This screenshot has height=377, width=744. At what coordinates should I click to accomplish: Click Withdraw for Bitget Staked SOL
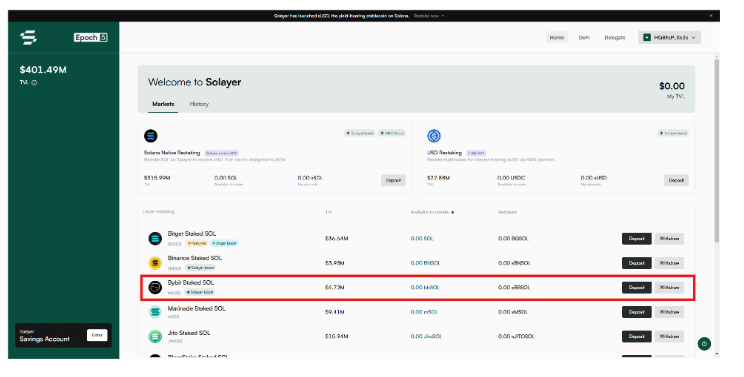[x=669, y=239]
